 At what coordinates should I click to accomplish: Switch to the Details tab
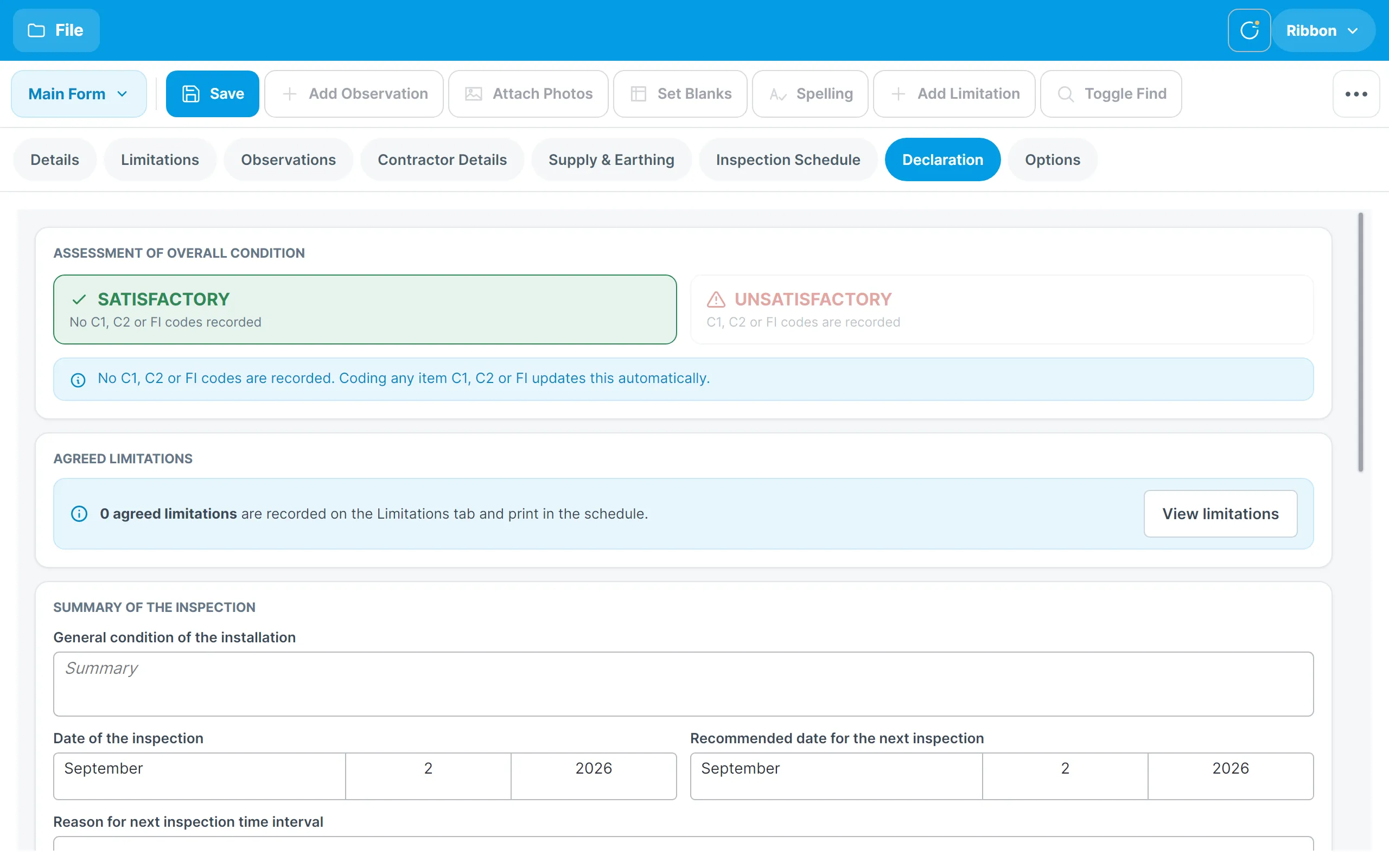(54, 159)
